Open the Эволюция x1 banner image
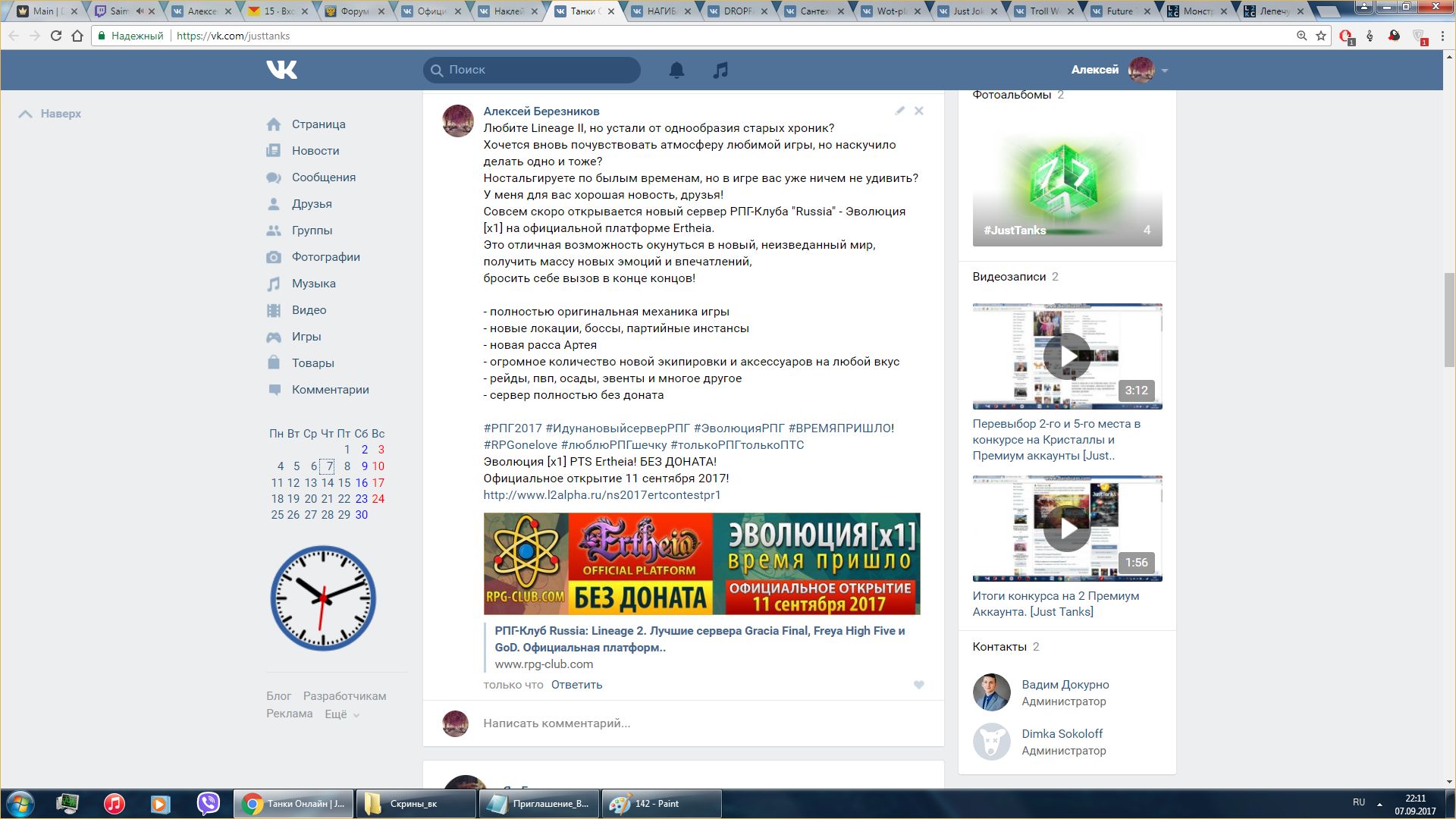 pos(701,563)
